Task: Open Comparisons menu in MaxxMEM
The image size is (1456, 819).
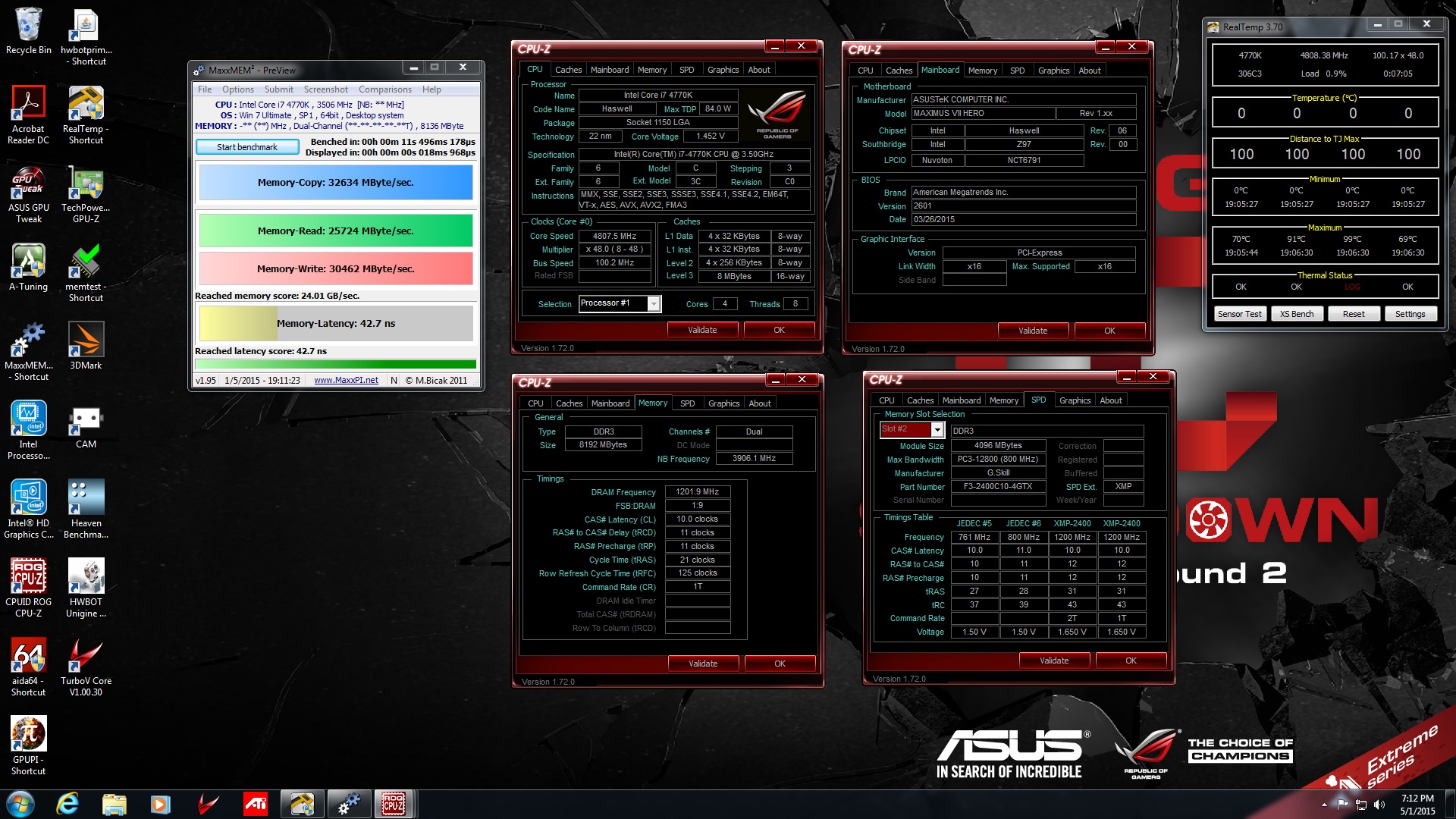Action: (385, 89)
